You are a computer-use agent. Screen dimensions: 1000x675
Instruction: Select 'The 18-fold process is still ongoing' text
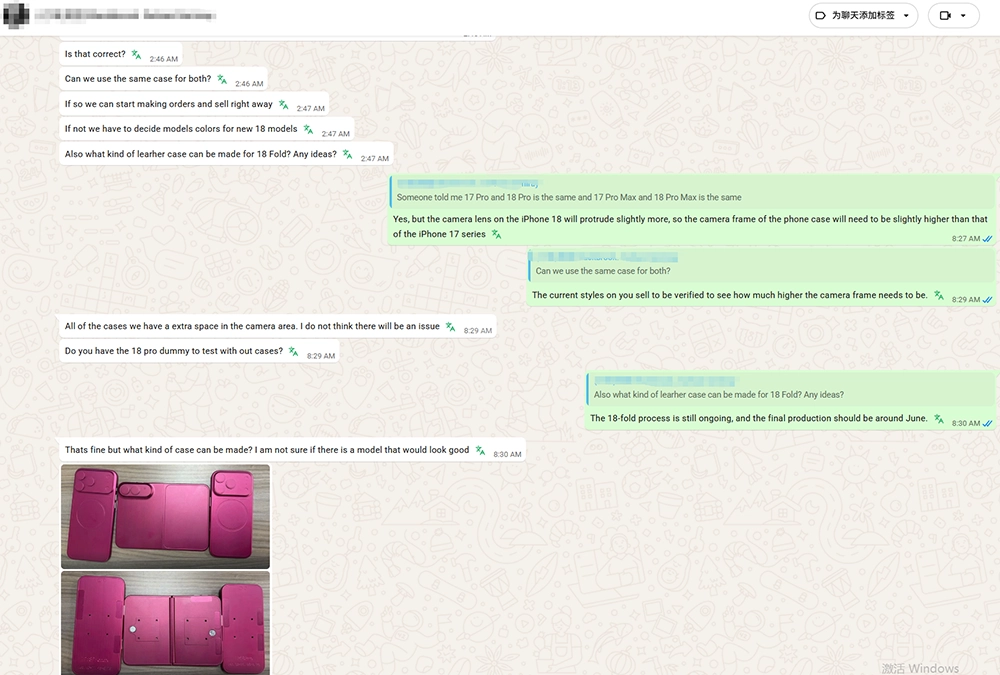tap(758, 419)
